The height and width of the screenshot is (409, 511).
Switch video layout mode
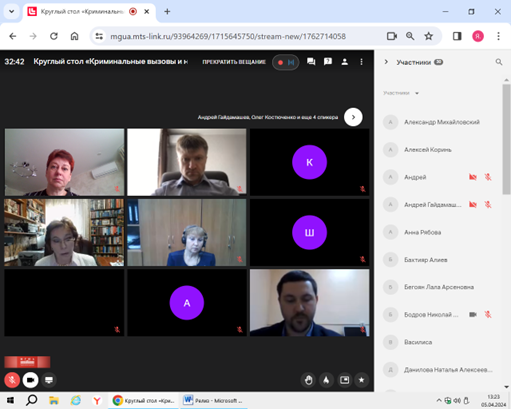coord(344,380)
